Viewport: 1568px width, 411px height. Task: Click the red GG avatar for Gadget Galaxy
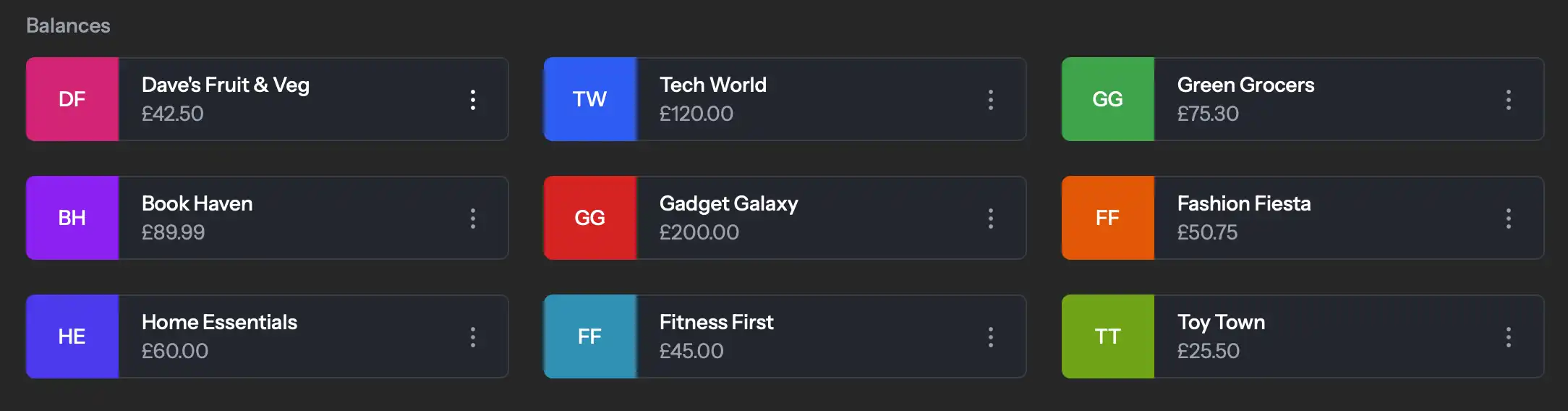(x=590, y=219)
